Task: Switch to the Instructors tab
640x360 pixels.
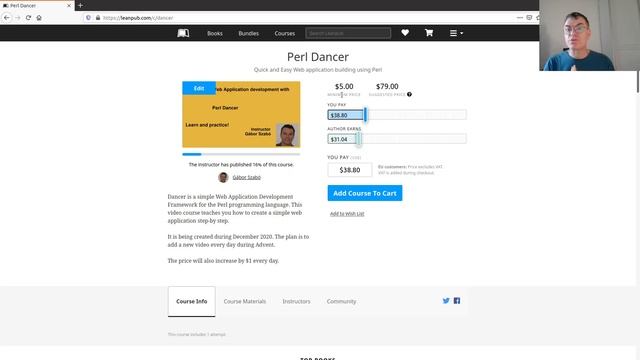Action: click(296, 301)
